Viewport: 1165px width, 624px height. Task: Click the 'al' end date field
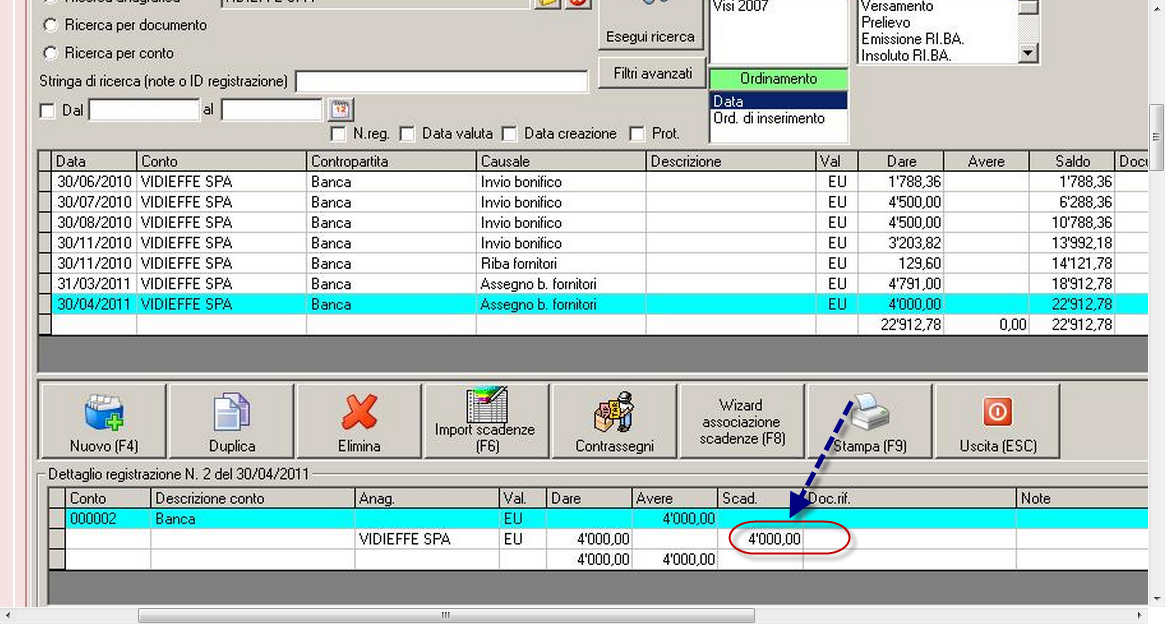(x=271, y=110)
